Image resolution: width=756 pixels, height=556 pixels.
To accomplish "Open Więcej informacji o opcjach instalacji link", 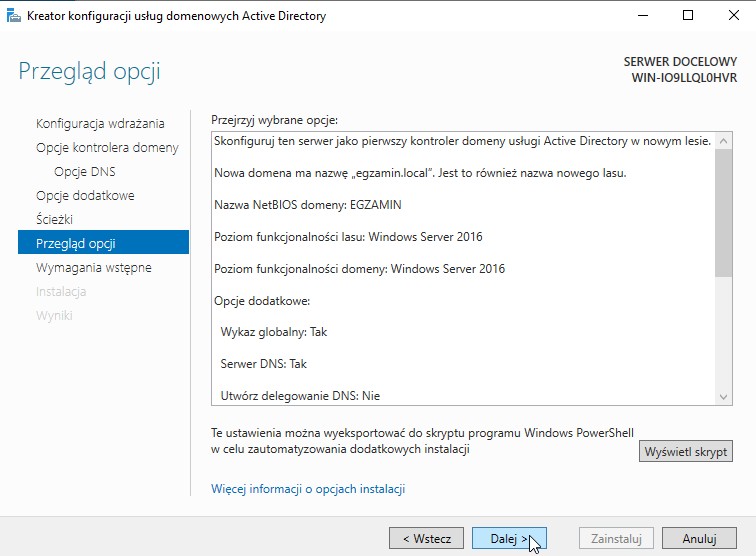I will (308, 489).
